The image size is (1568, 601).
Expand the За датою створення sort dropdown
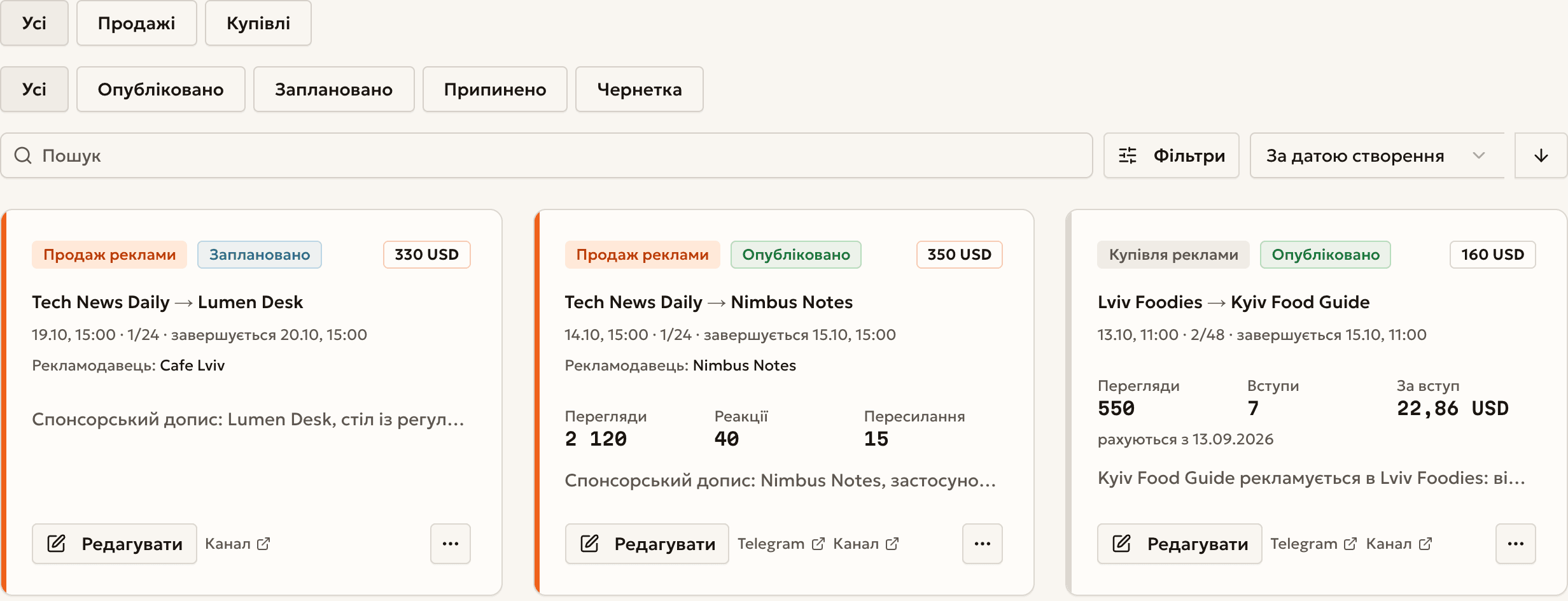(1377, 155)
